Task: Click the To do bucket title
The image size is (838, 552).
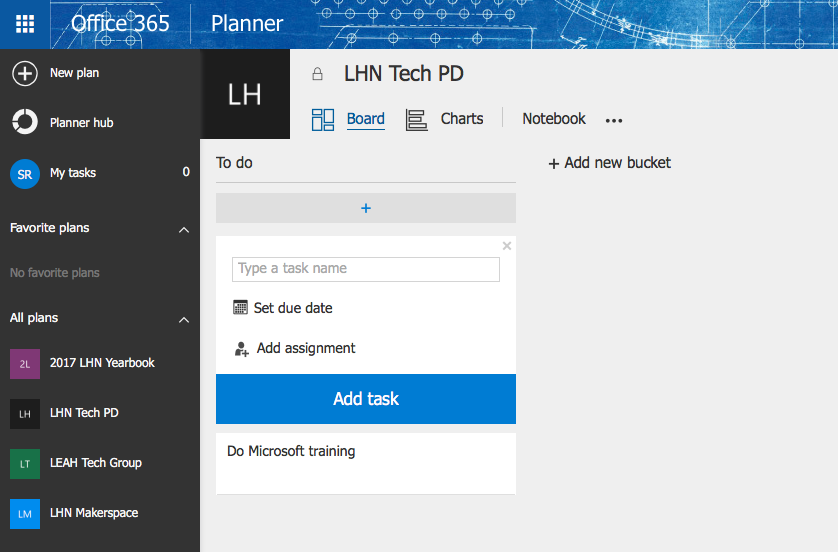Action: pyautogui.click(x=234, y=162)
